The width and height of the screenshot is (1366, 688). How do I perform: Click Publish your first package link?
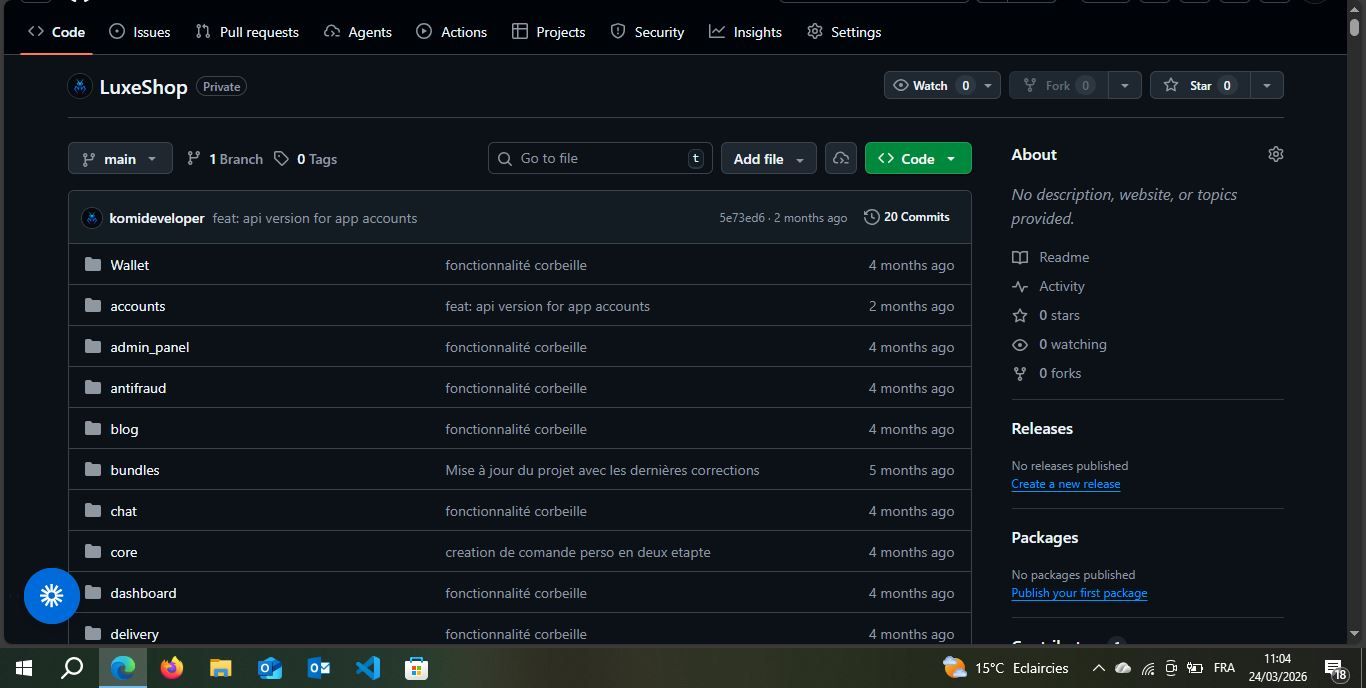(x=1078, y=593)
